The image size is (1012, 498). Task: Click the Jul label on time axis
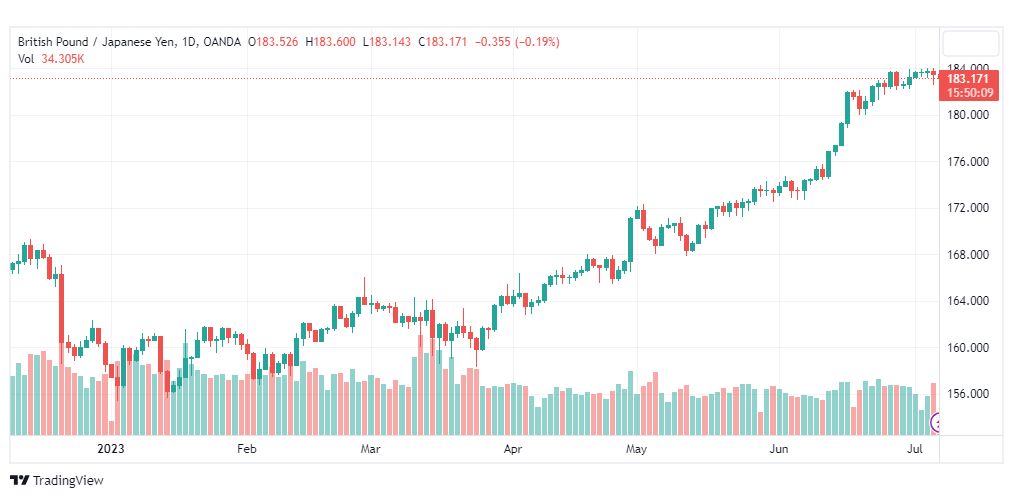[915, 448]
